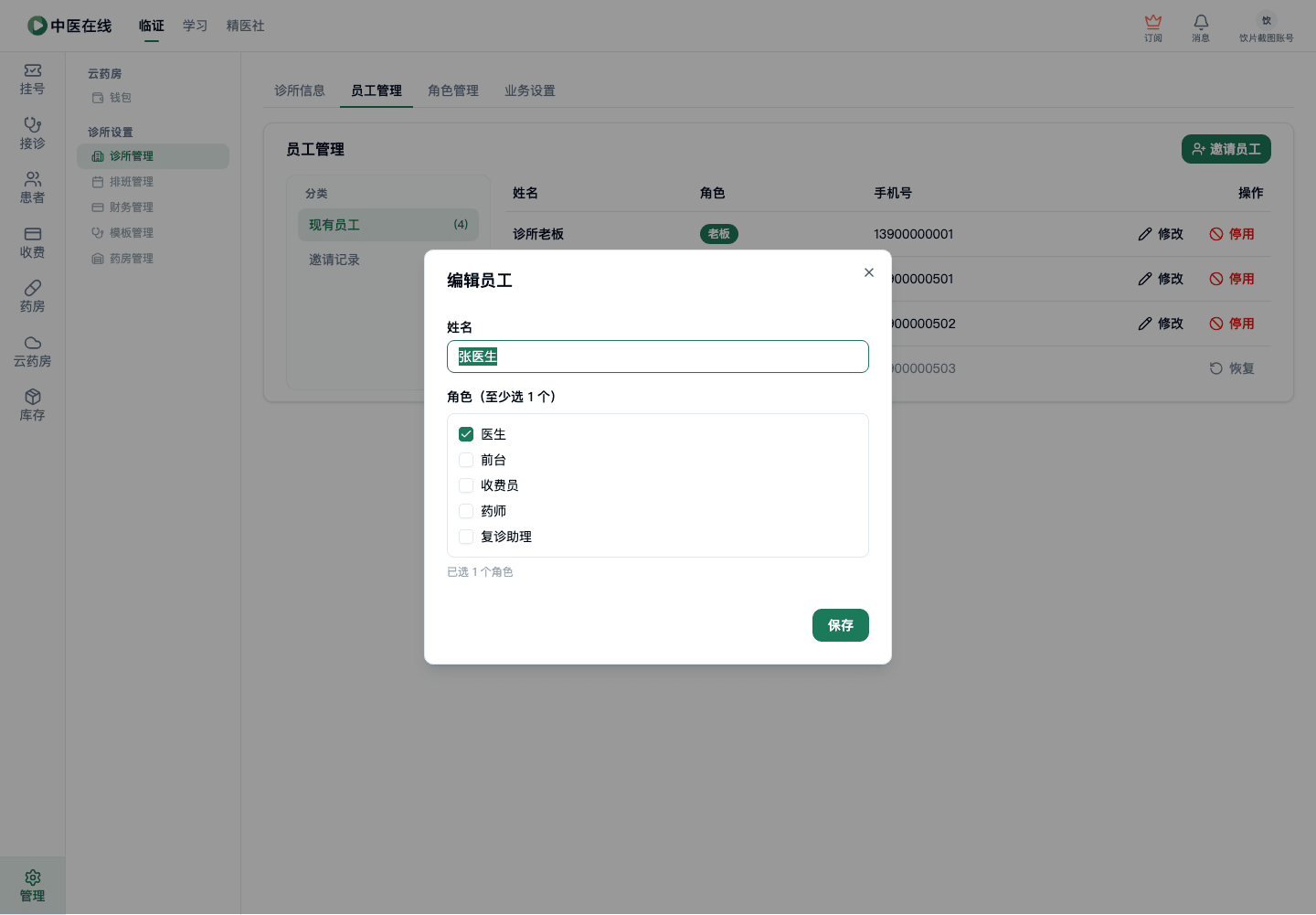Open 药房 pharmacy in left sidebar

(x=32, y=297)
